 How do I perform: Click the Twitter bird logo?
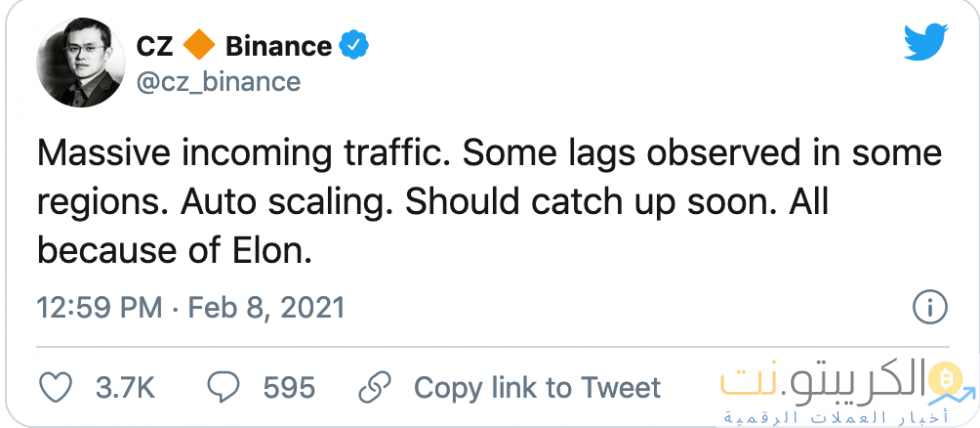click(x=925, y=43)
